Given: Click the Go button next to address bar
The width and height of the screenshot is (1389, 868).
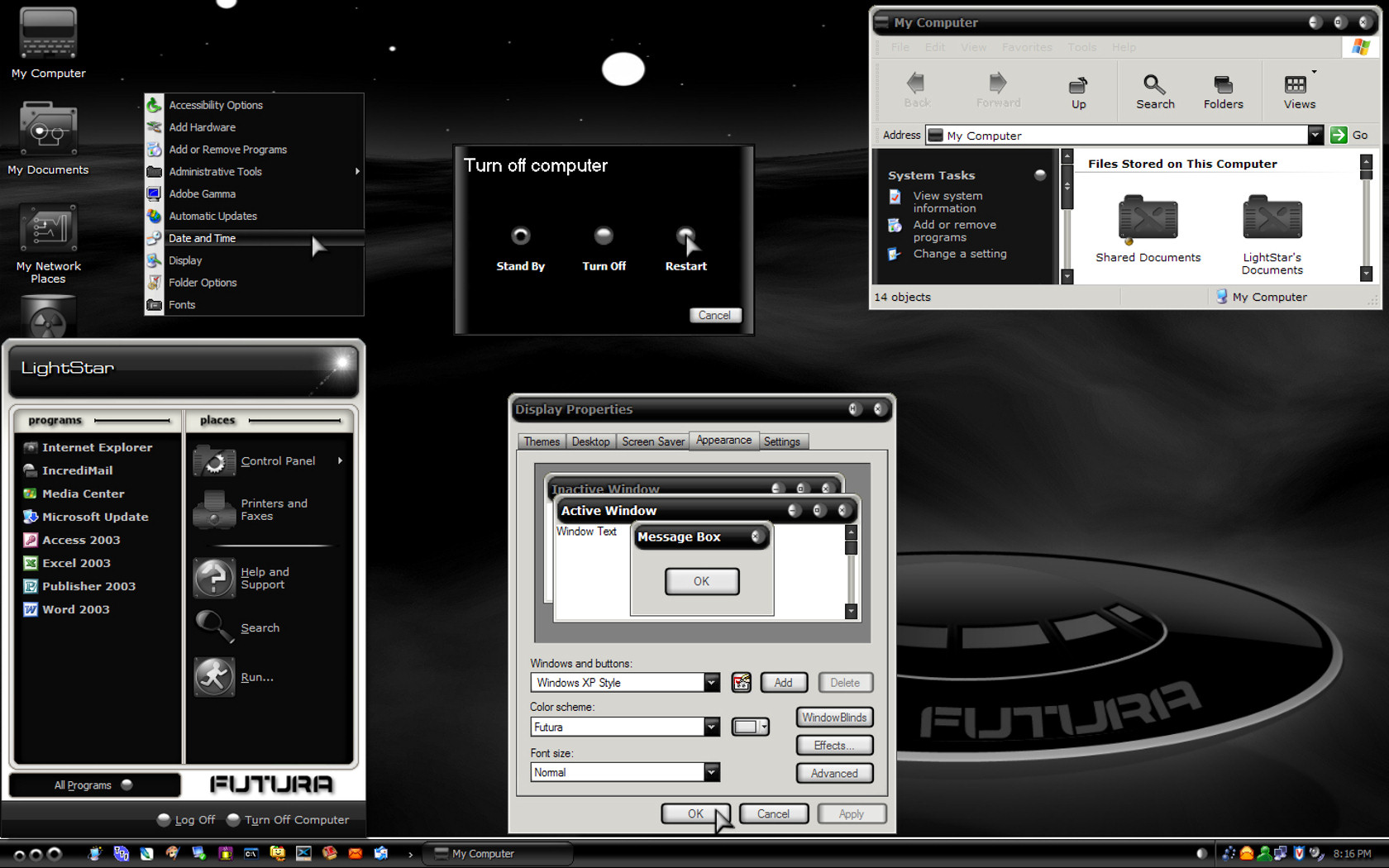Looking at the screenshot, I should click(x=1349, y=135).
